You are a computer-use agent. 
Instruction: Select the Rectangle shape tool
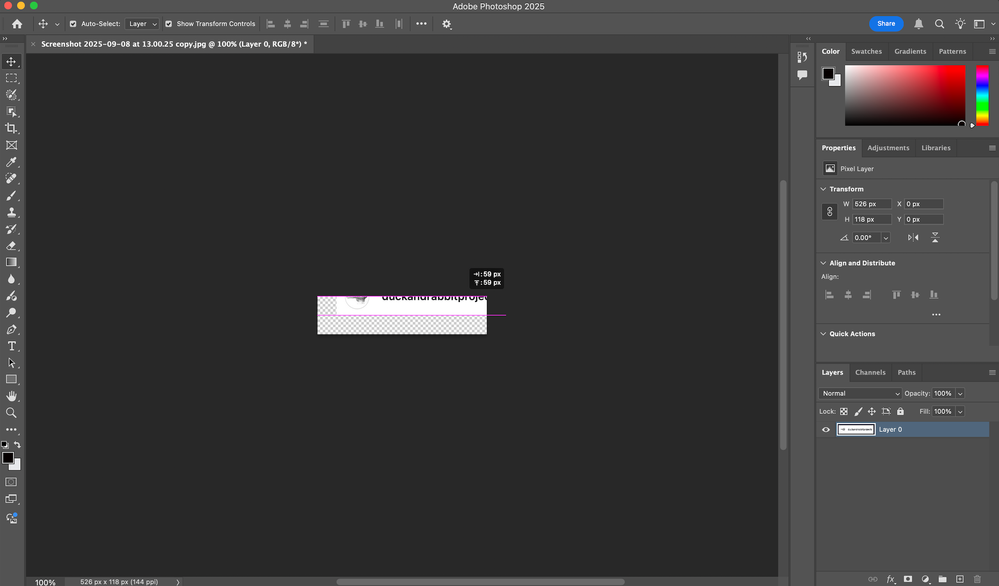(11, 380)
